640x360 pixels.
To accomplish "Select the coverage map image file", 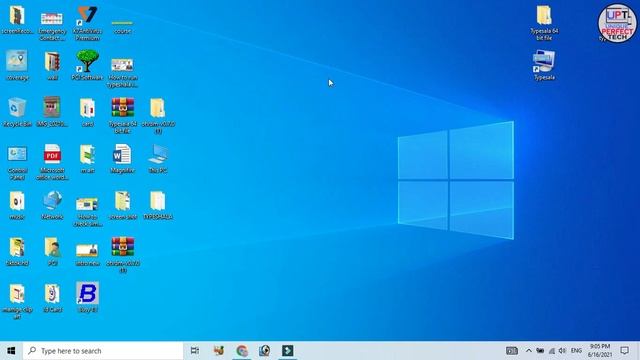I will tap(17, 65).
